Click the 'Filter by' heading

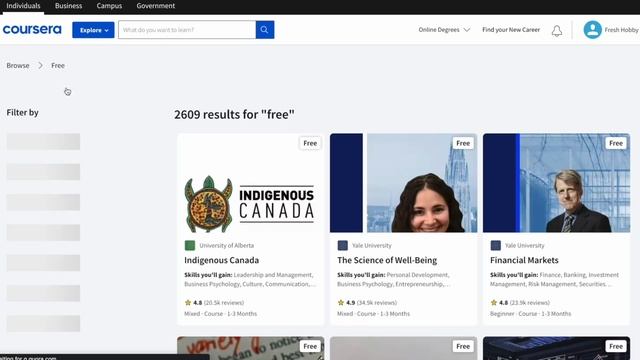click(22, 112)
